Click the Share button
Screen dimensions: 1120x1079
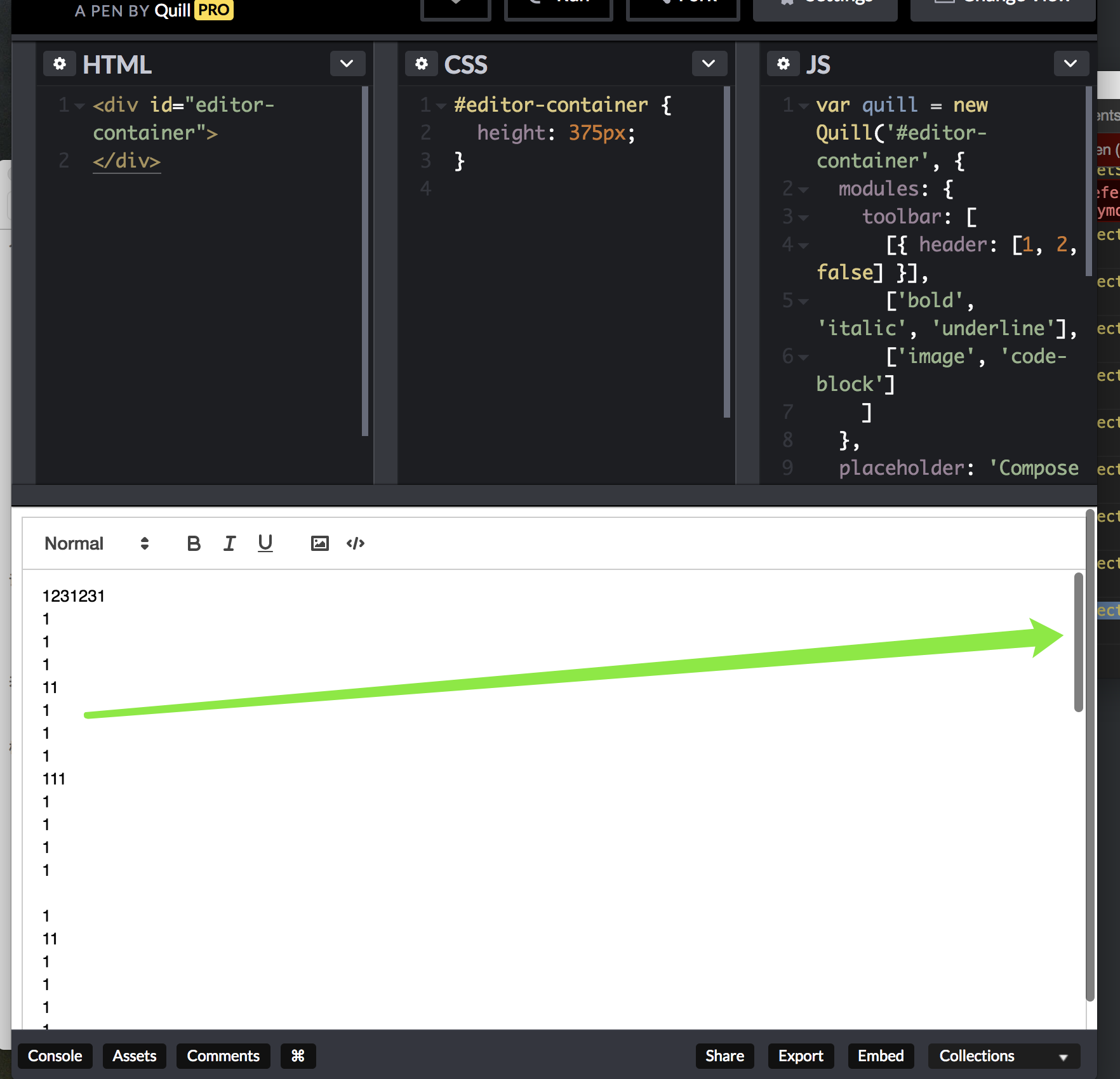[x=724, y=1056]
